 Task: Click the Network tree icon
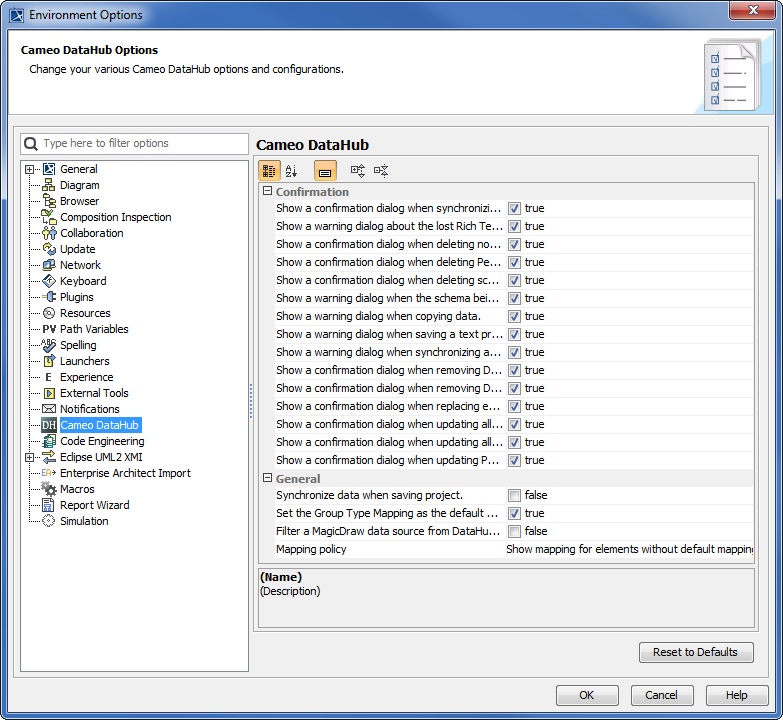[x=48, y=265]
